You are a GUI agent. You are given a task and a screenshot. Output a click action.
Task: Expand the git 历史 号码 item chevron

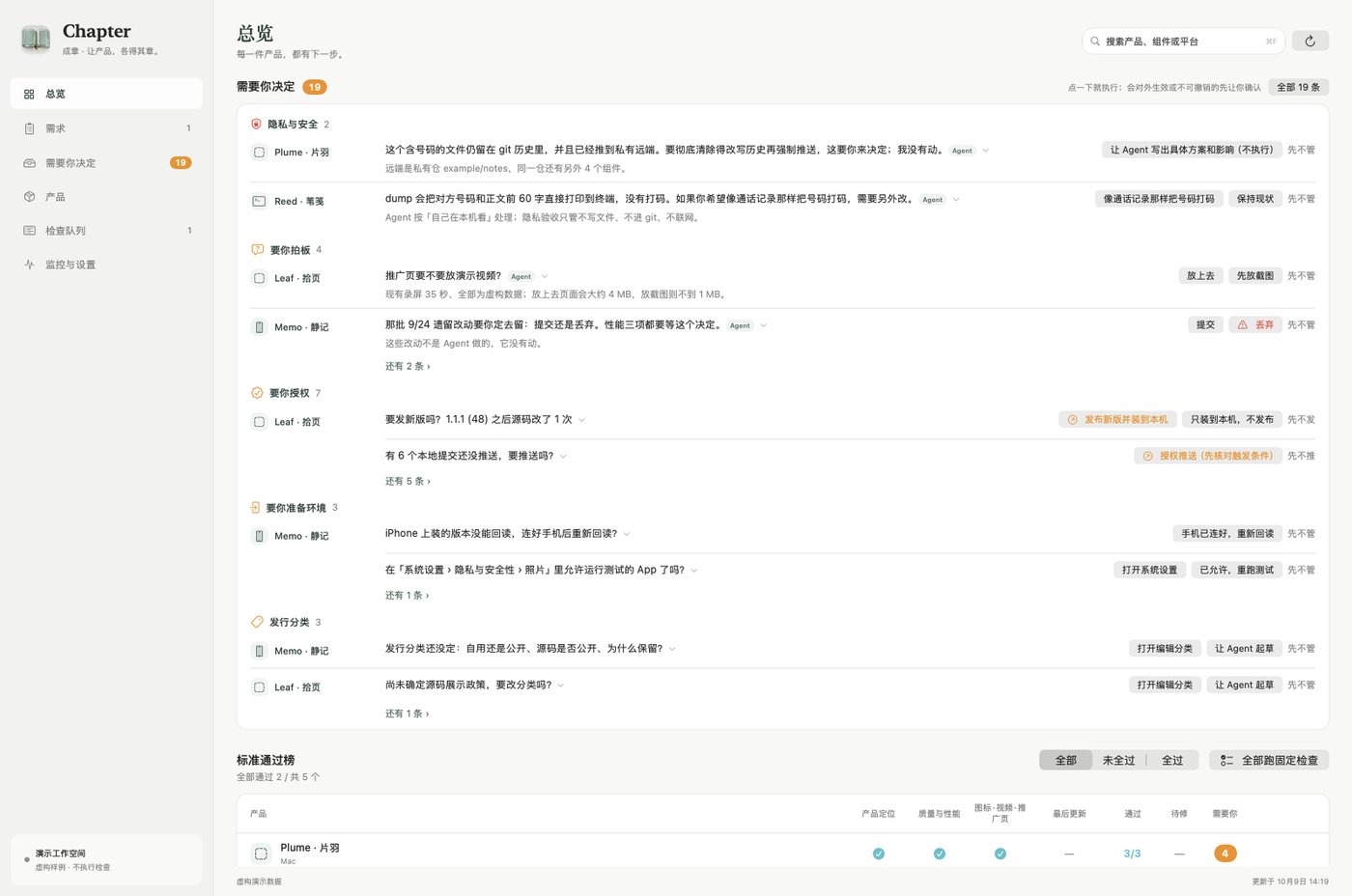click(985, 151)
